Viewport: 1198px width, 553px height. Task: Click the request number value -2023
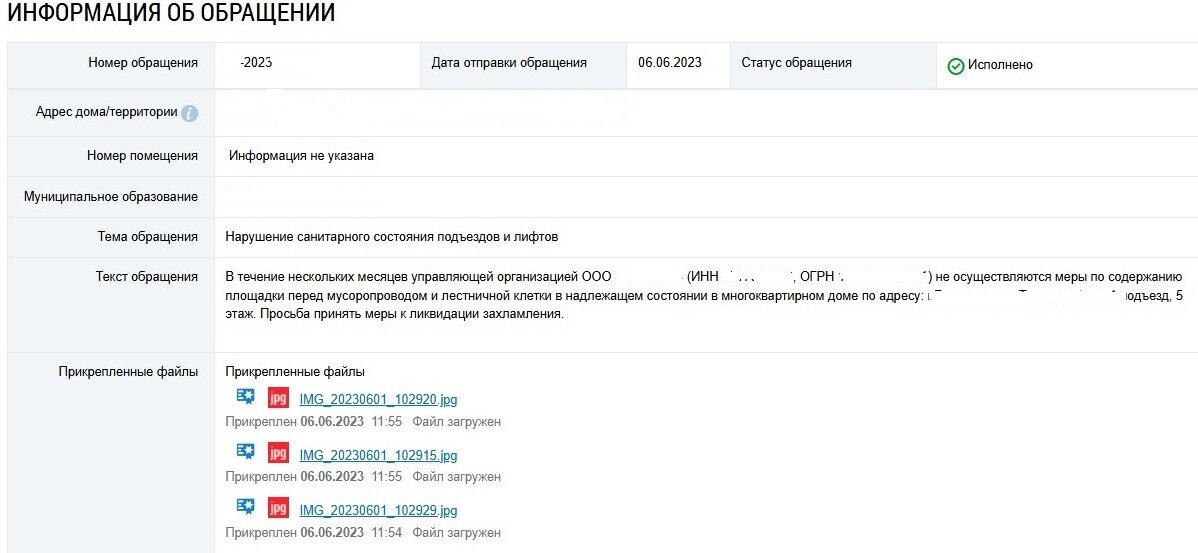(x=256, y=63)
